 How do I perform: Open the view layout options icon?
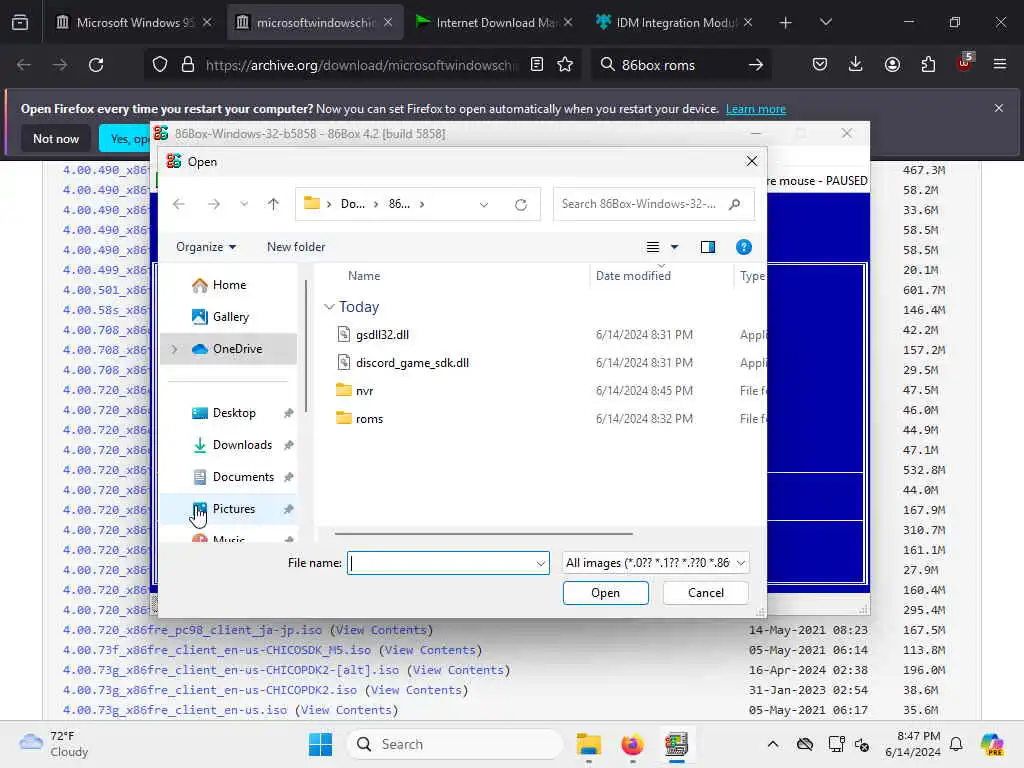click(x=652, y=247)
